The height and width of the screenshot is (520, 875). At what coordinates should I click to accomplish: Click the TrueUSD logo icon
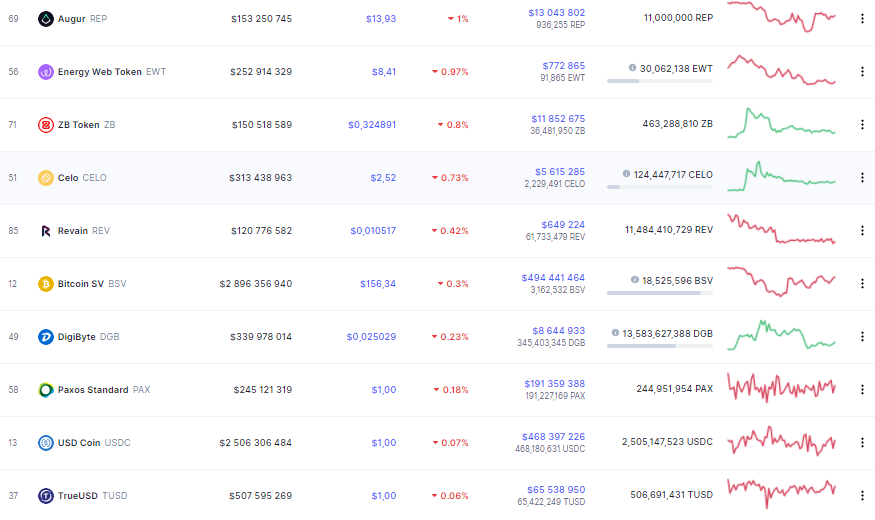pos(46,496)
